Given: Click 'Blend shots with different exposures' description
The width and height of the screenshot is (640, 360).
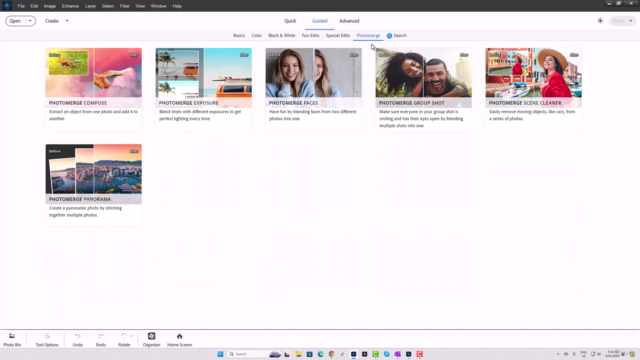Looking at the screenshot, I should tap(200, 115).
